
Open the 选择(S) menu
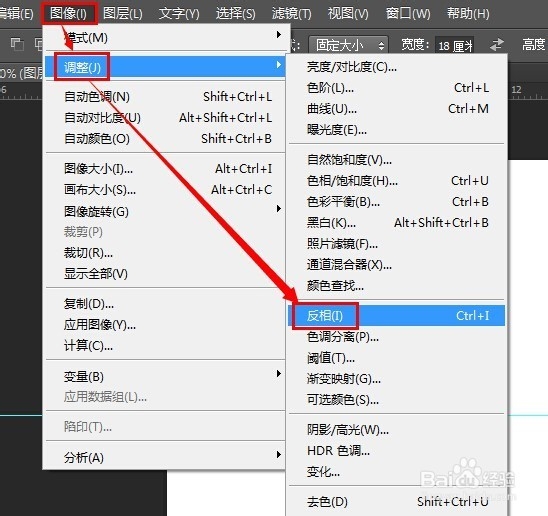coord(235,14)
